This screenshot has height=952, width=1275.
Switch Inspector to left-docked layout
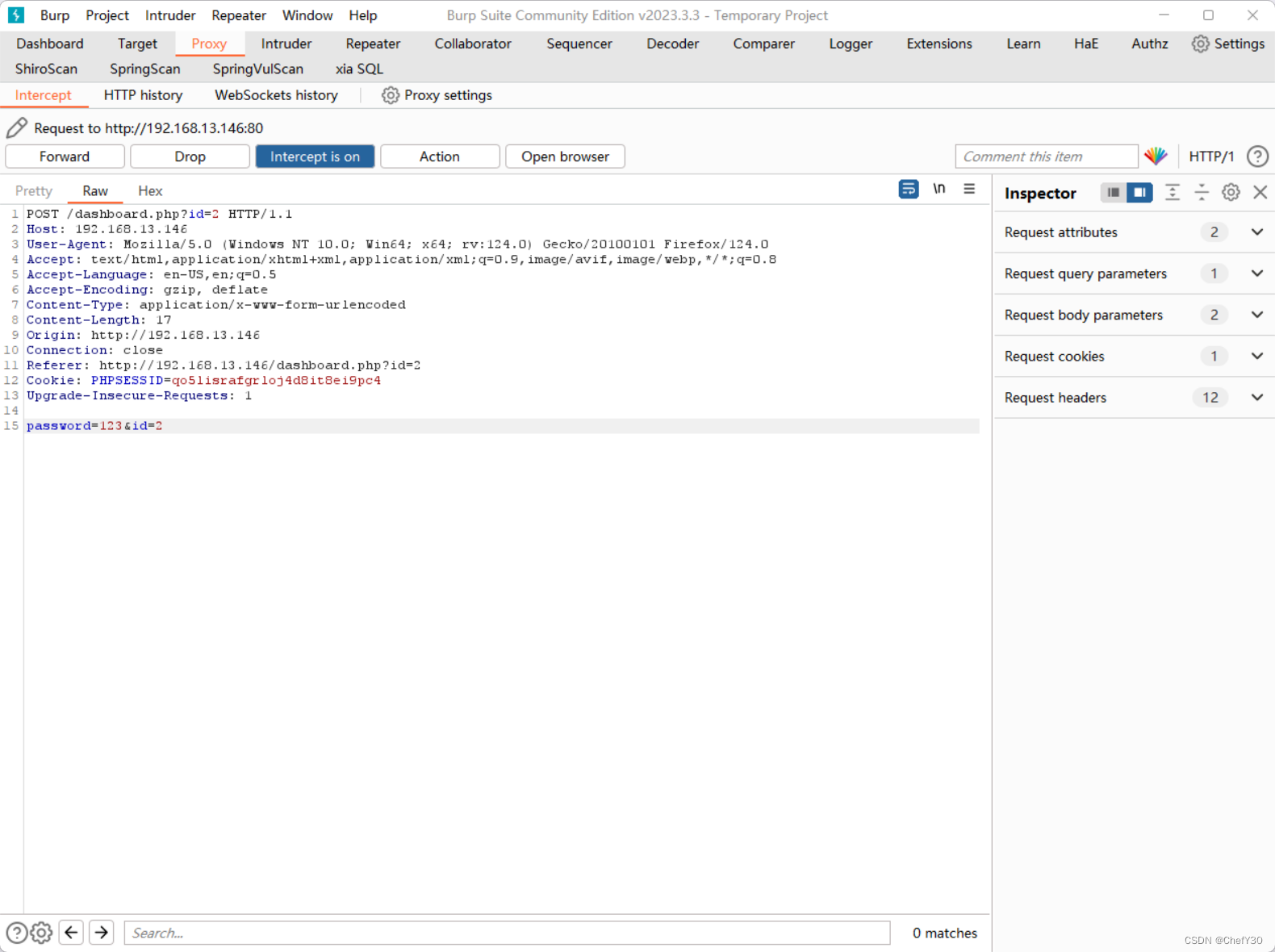[1114, 193]
